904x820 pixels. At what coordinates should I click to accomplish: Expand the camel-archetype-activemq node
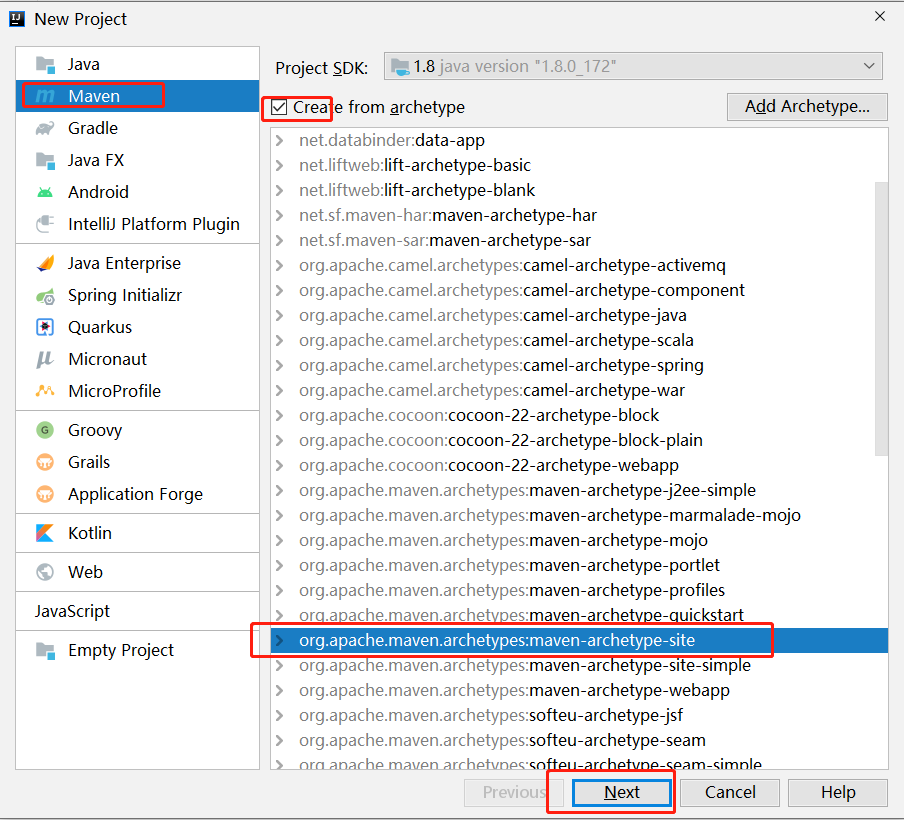tap(280, 265)
